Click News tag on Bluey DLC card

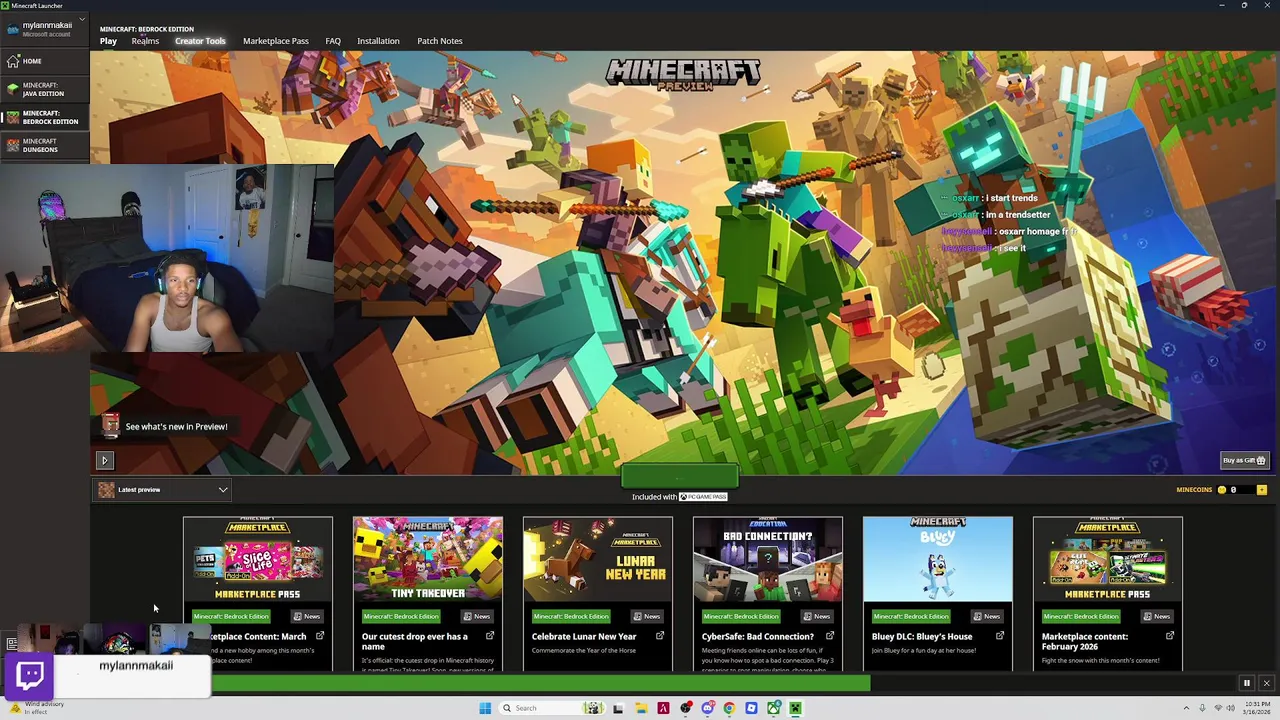coord(986,616)
